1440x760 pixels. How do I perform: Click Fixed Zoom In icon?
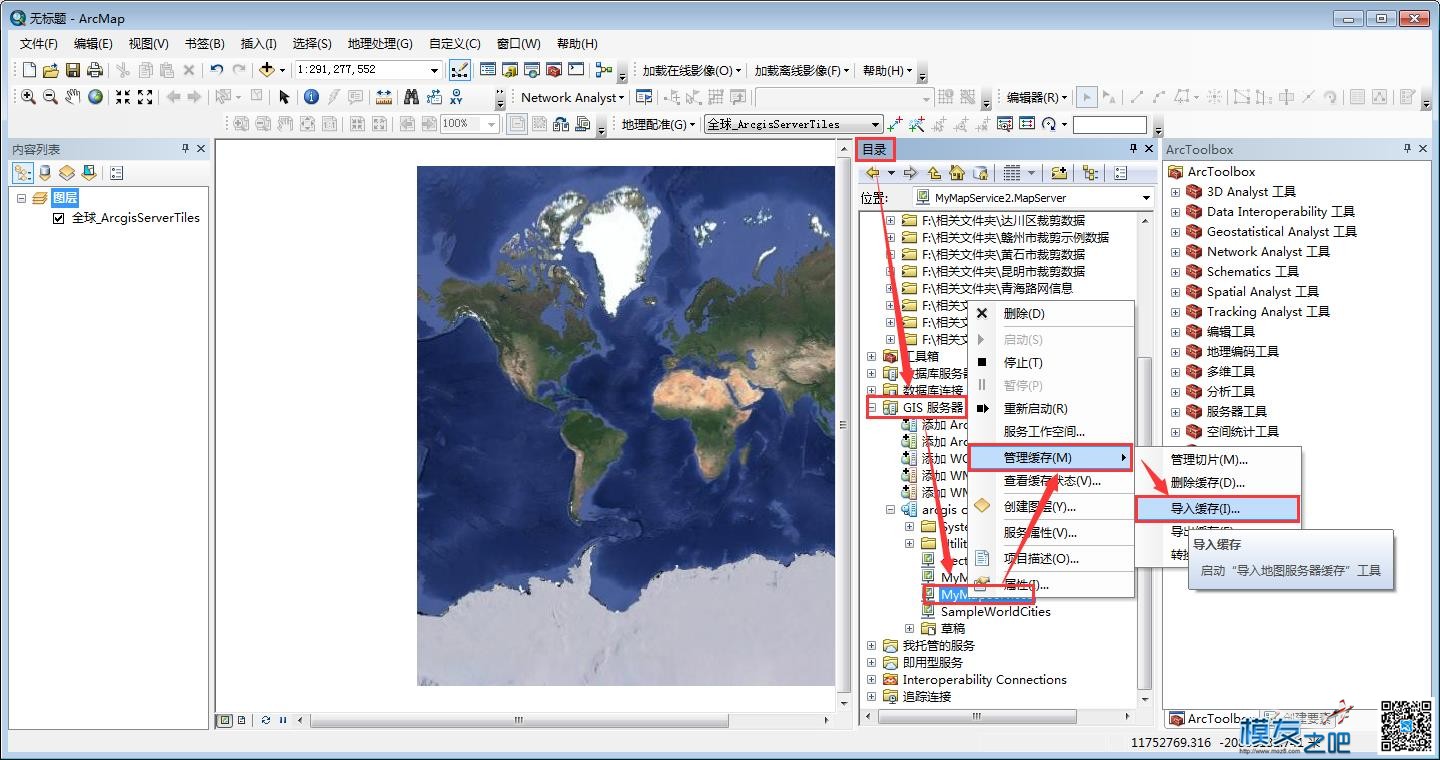coord(123,97)
